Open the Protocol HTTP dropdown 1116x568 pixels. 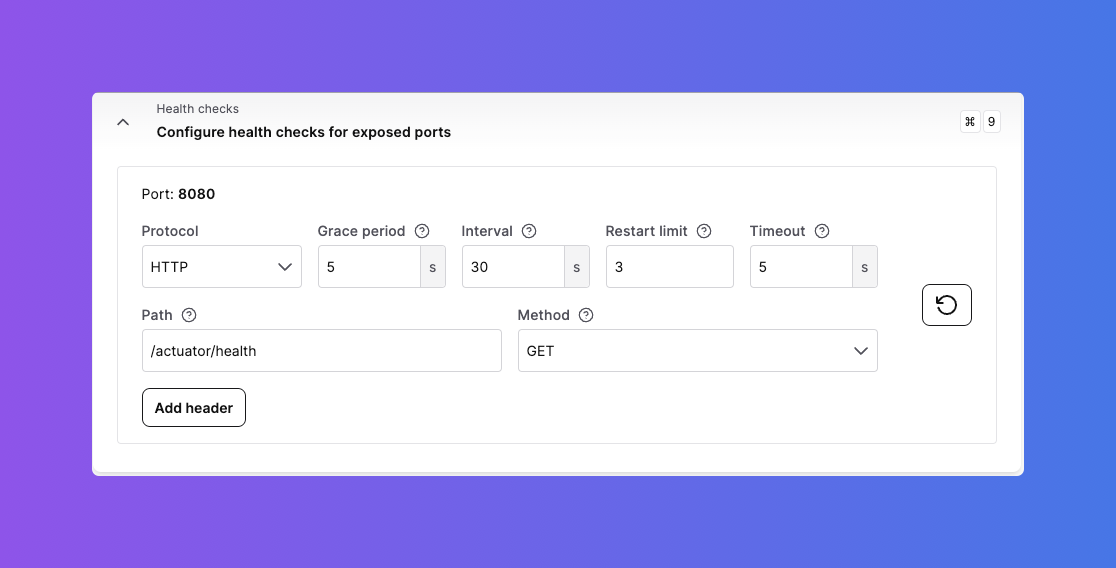(221, 267)
